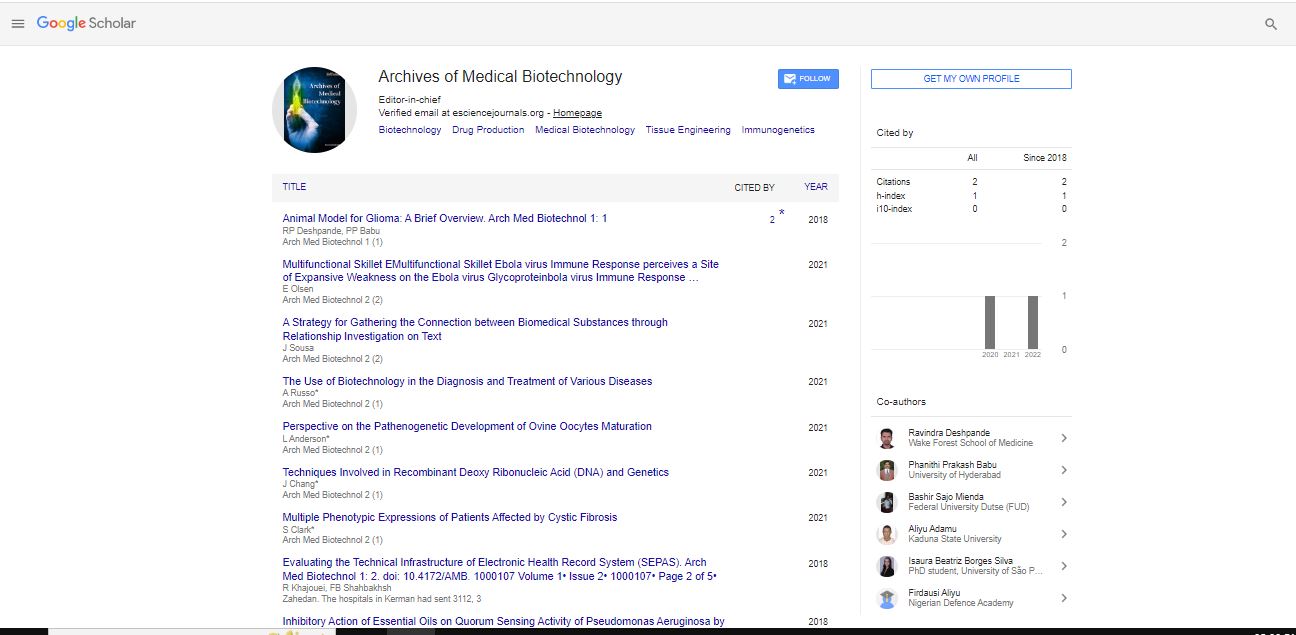Click the Editor-in-chief subtitle text

click(x=410, y=100)
